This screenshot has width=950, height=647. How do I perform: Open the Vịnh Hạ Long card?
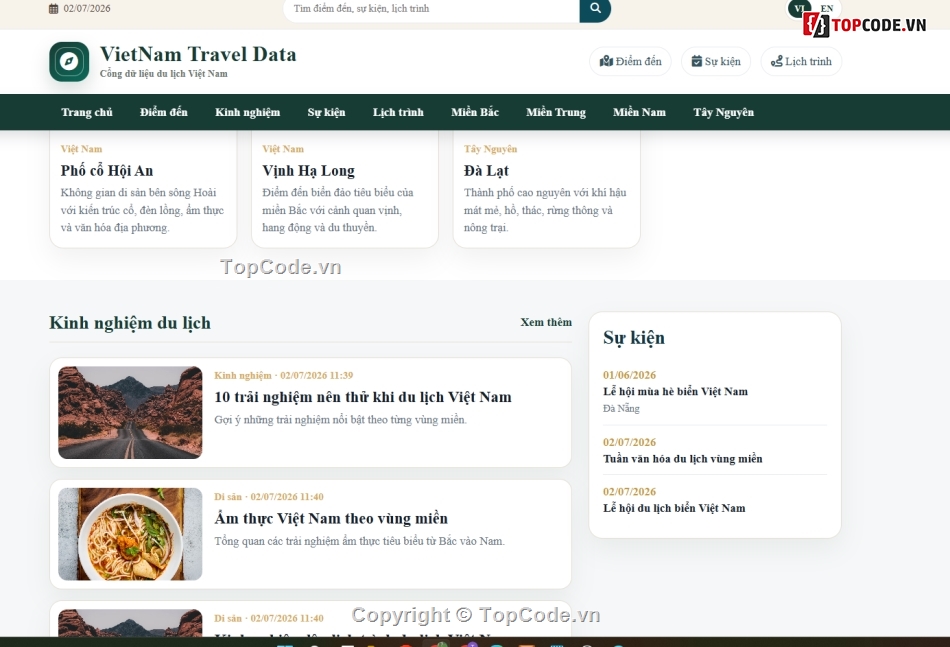(345, 189)
